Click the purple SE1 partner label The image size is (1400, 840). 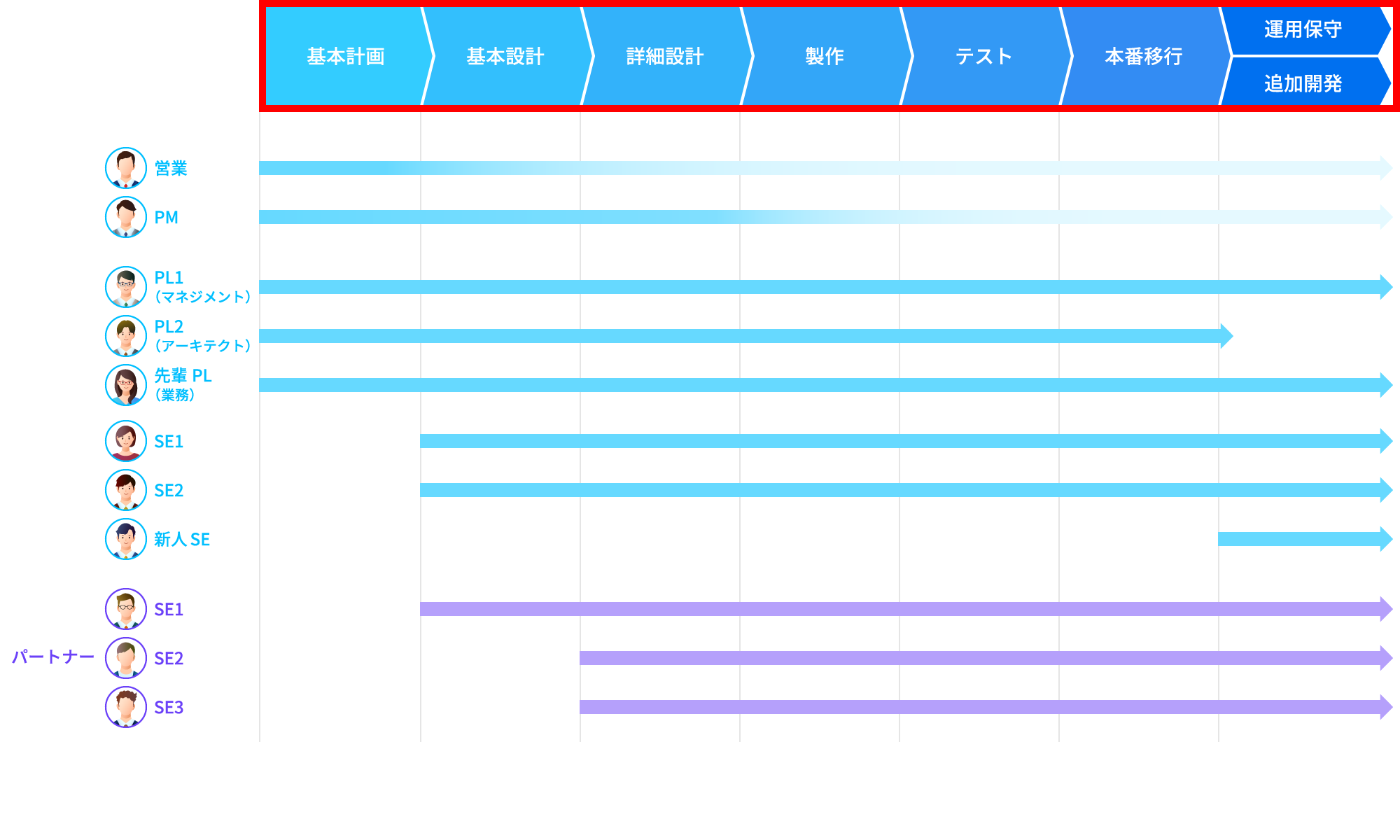point(169,609)
